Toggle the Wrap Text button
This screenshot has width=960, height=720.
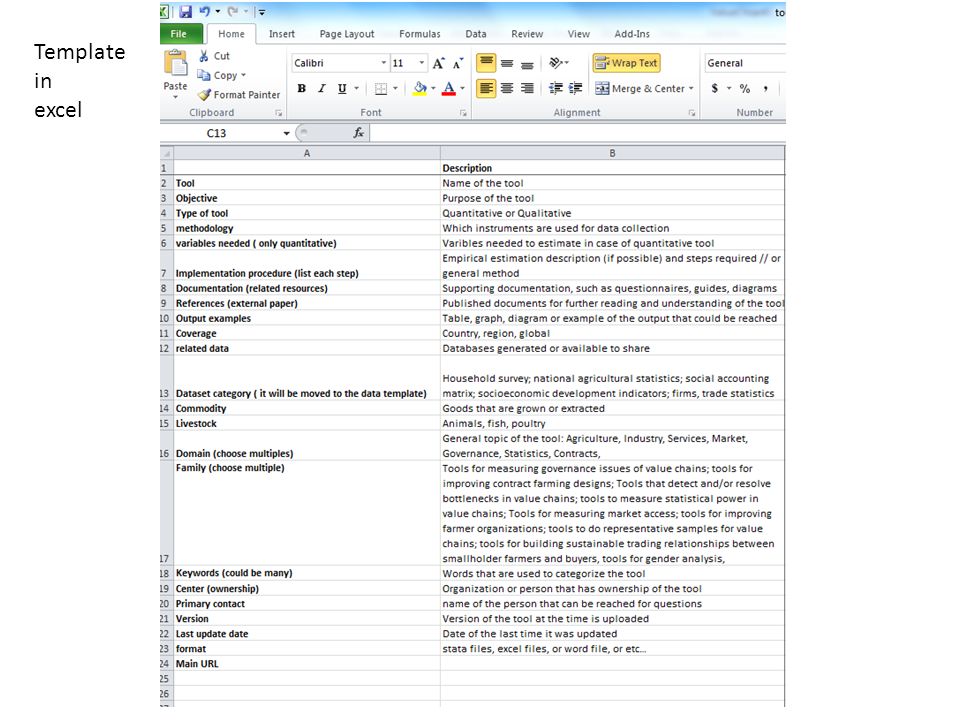pyautogui.click(x=626, y=63)
